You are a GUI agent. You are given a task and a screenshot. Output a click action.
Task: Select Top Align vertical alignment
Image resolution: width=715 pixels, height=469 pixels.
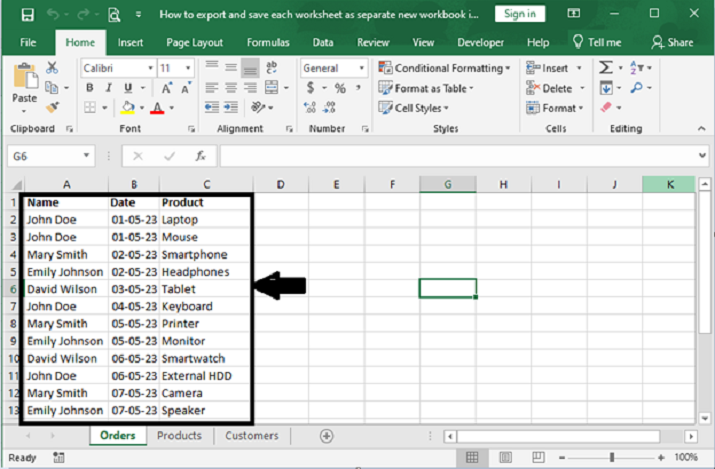[212, 66]
